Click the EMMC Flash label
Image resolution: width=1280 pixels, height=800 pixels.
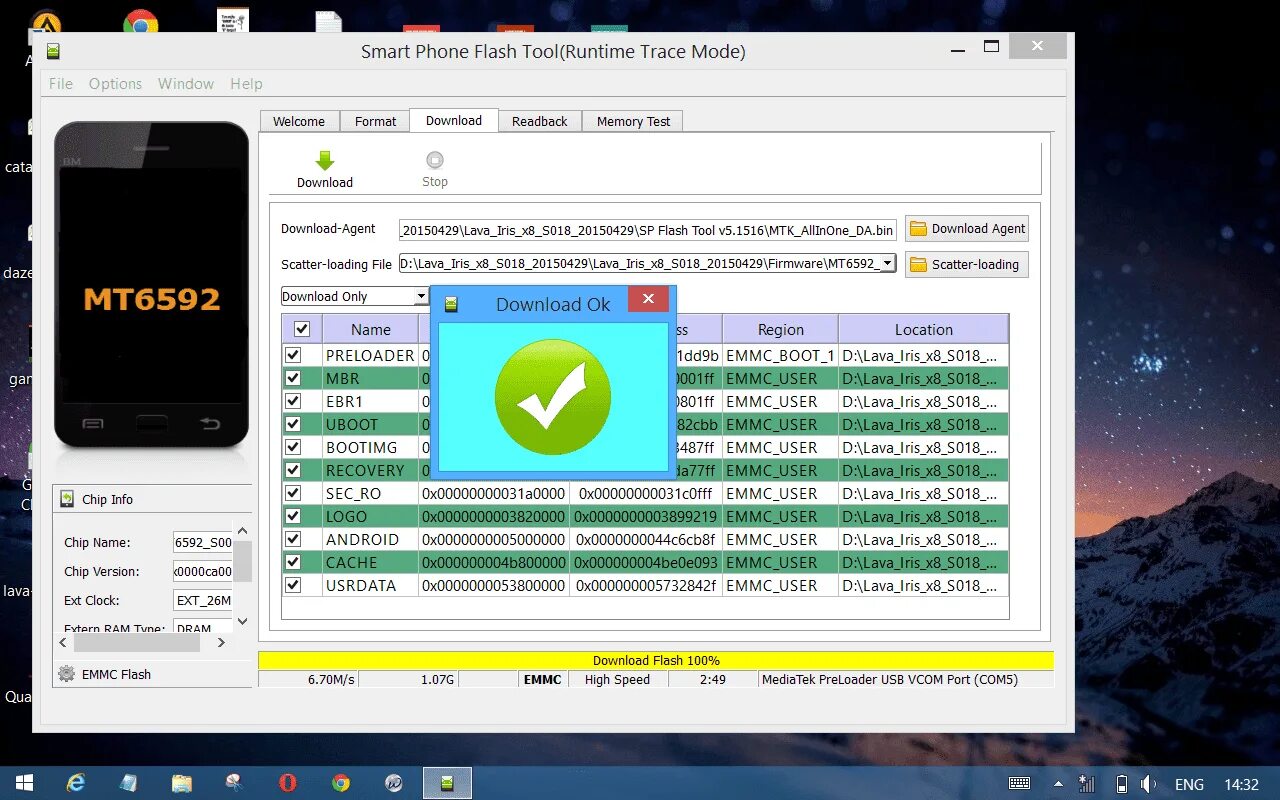pyautogui.click(x=116, y=675)
